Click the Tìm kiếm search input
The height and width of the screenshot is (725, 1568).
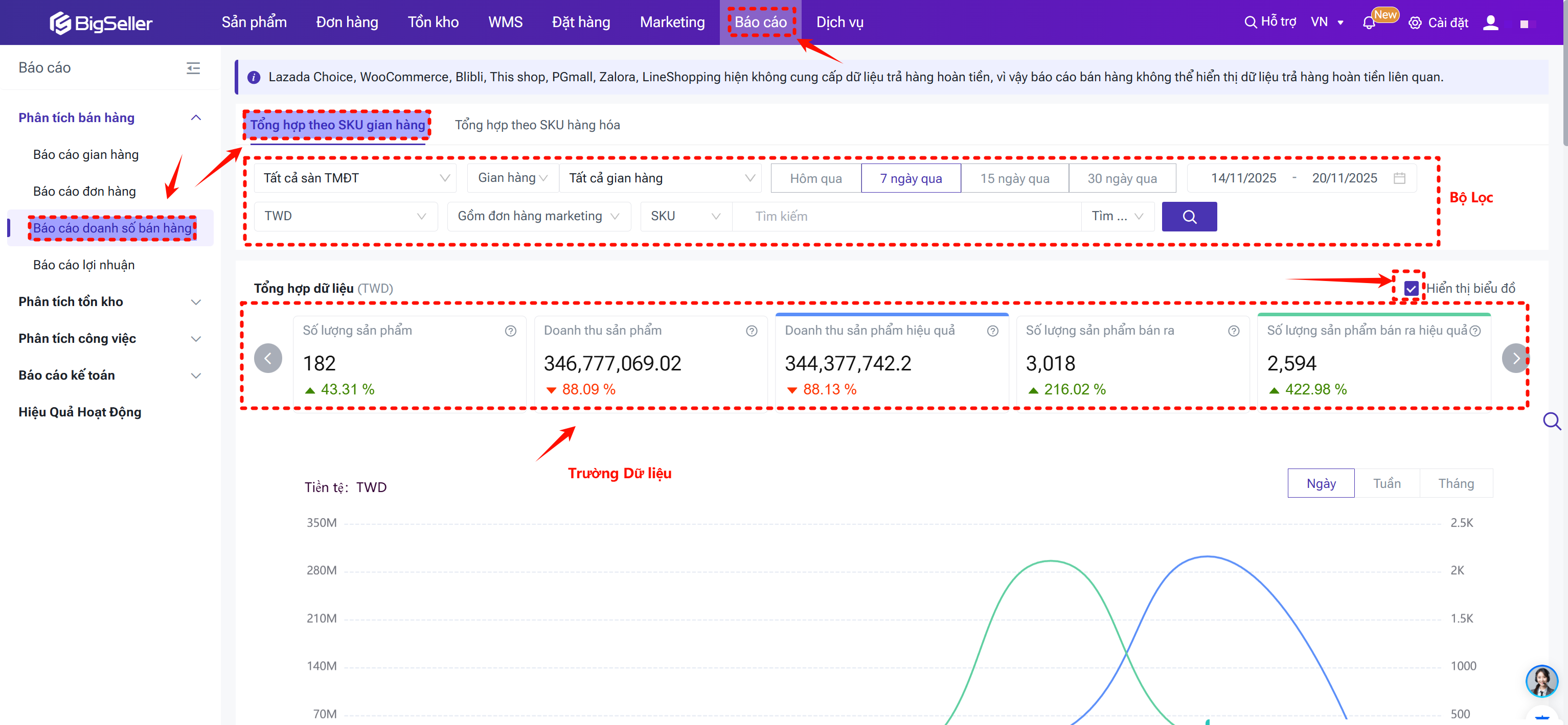tap(906, 217)
